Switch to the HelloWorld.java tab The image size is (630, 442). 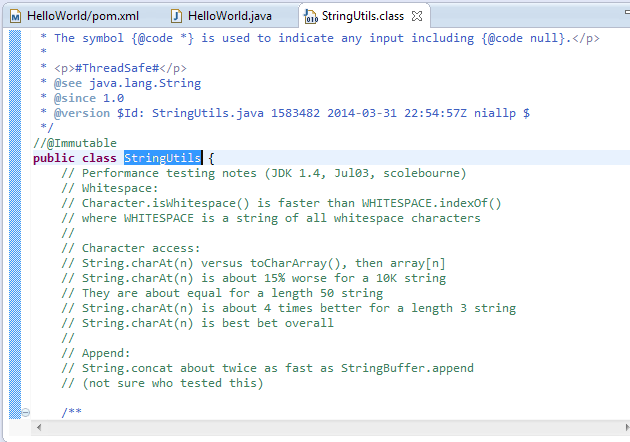click(222, 16)
